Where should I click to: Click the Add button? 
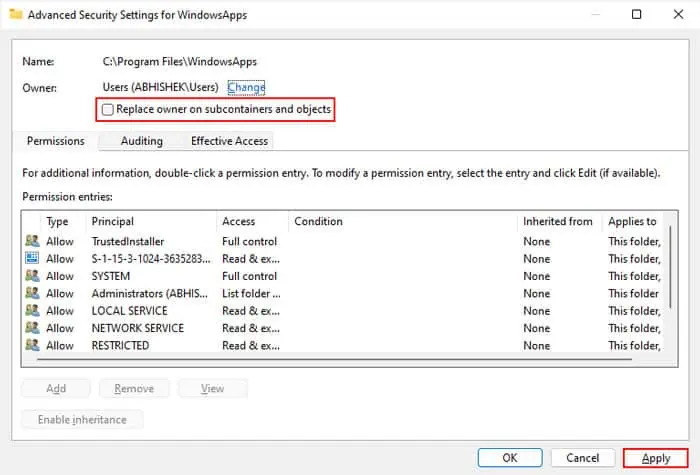[x=56, y=389]
